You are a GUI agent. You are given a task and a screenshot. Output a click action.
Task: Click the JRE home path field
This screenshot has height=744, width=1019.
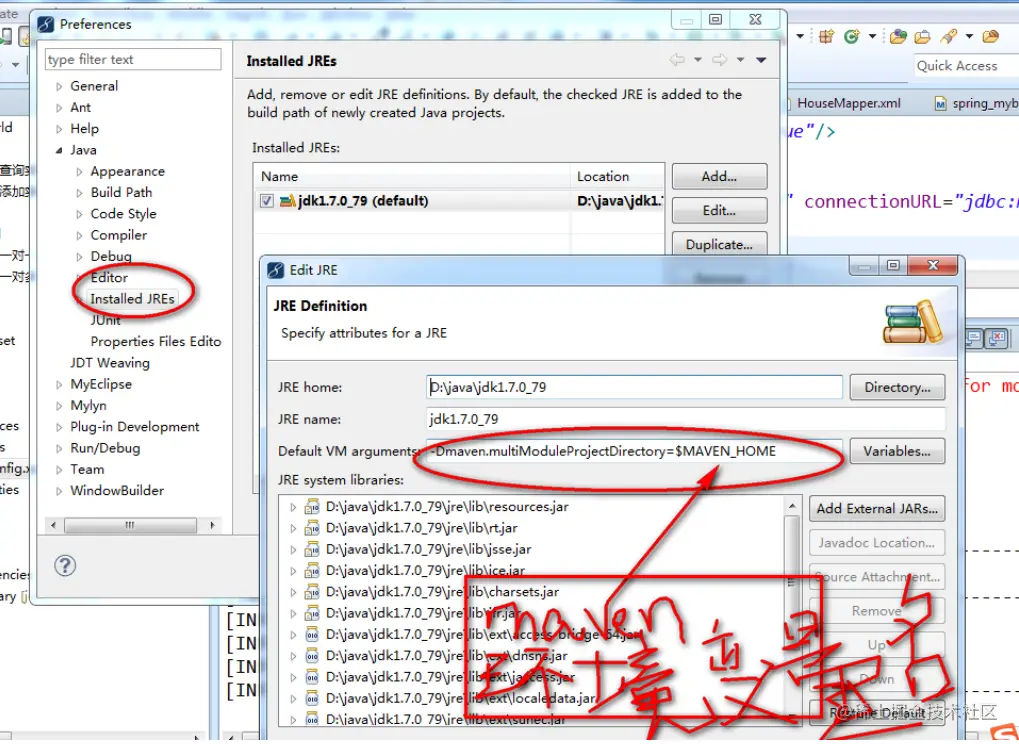[x=634, y=387]
